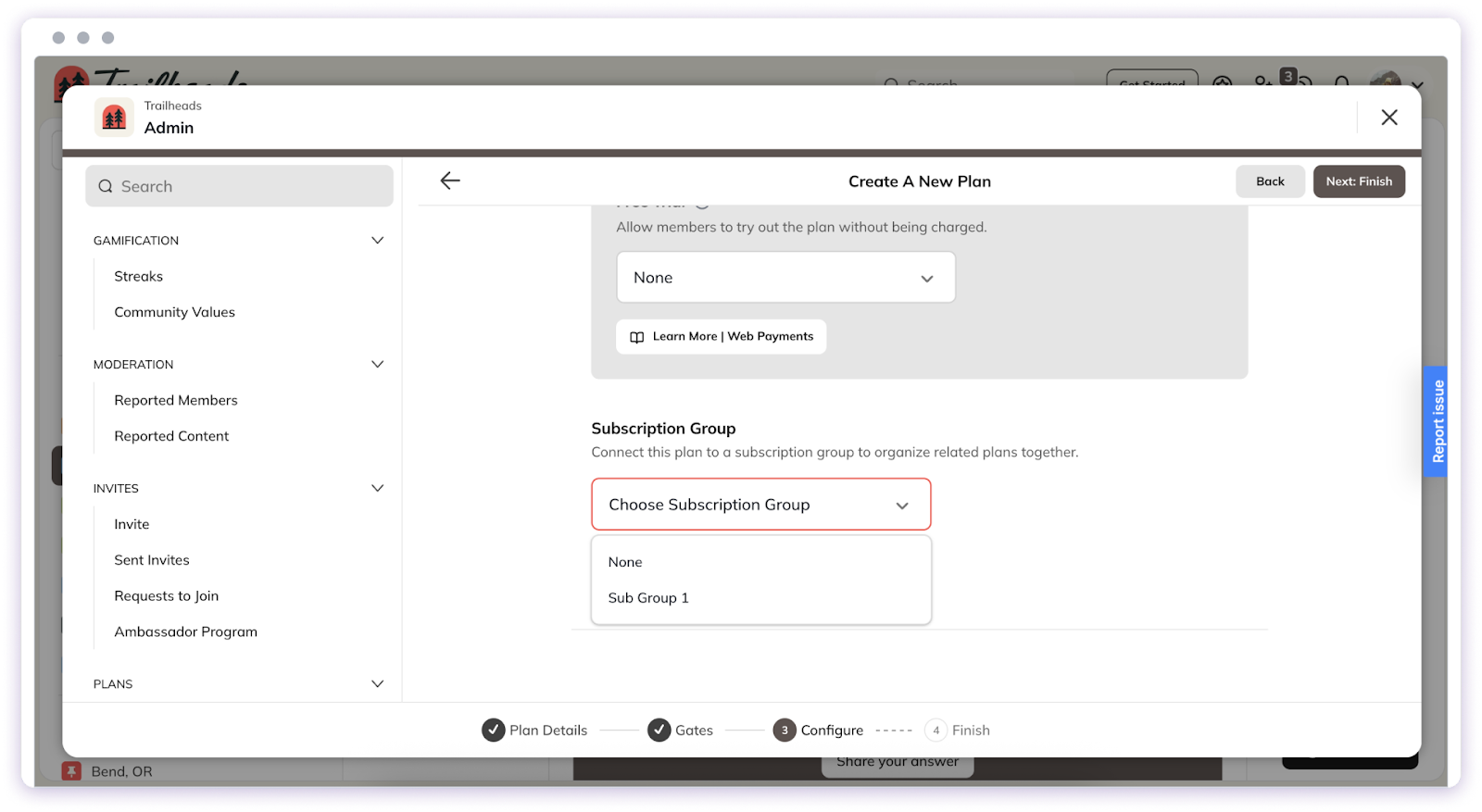Open the free trial None dropdown
This screenshot has height=812, width=1482.
point(785,278)
